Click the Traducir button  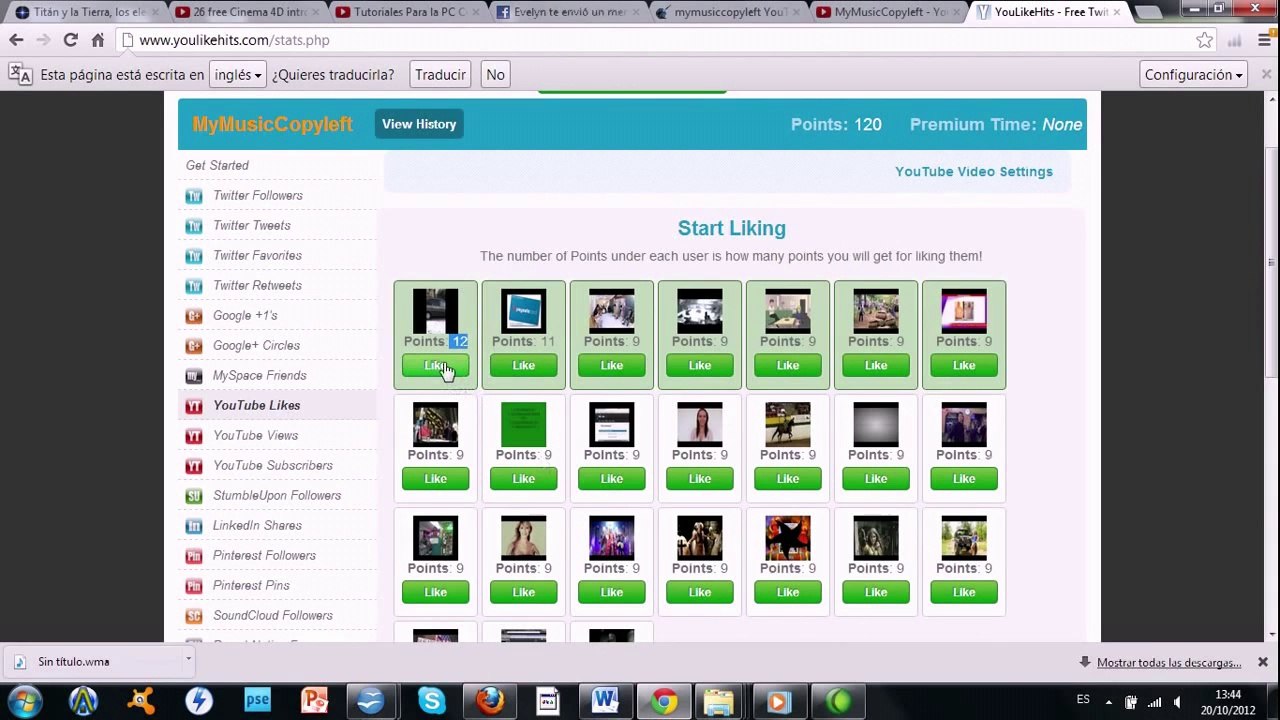(440, 75)
